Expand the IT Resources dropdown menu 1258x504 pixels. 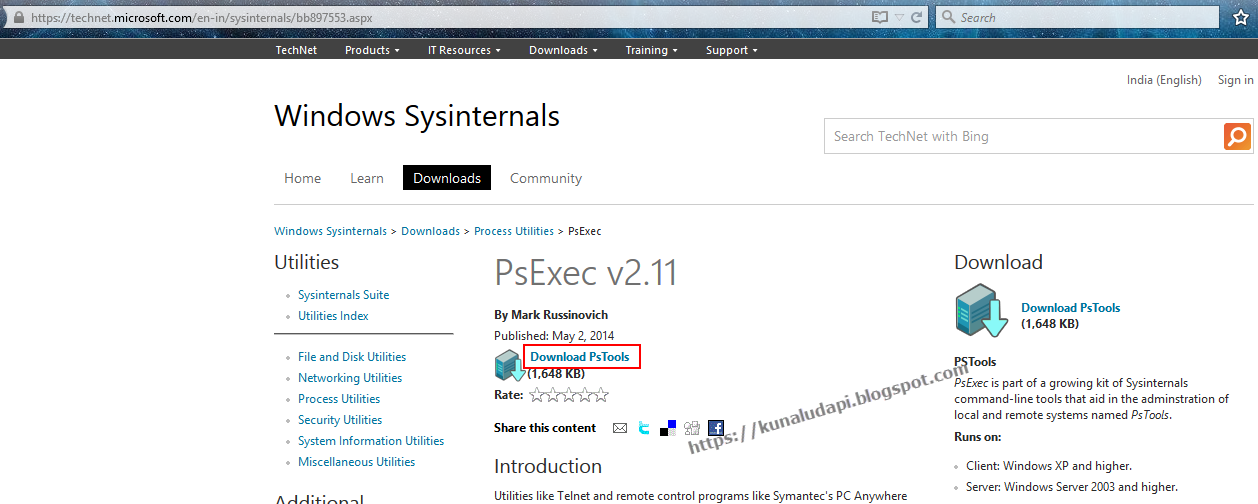(464, 50)
